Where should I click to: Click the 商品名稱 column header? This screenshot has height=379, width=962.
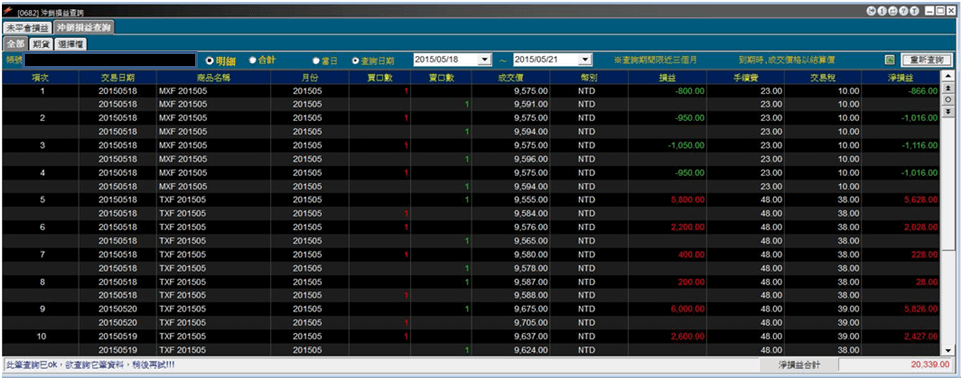point(214,77)
